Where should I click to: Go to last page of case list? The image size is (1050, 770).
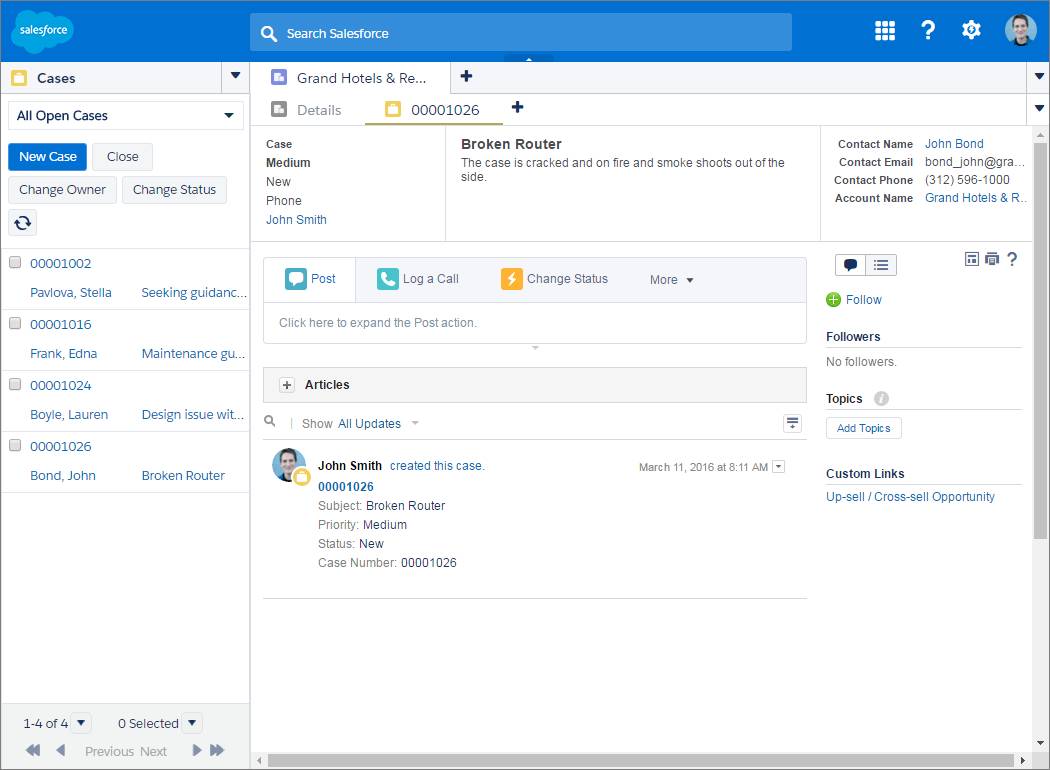(x=217, y=751)
